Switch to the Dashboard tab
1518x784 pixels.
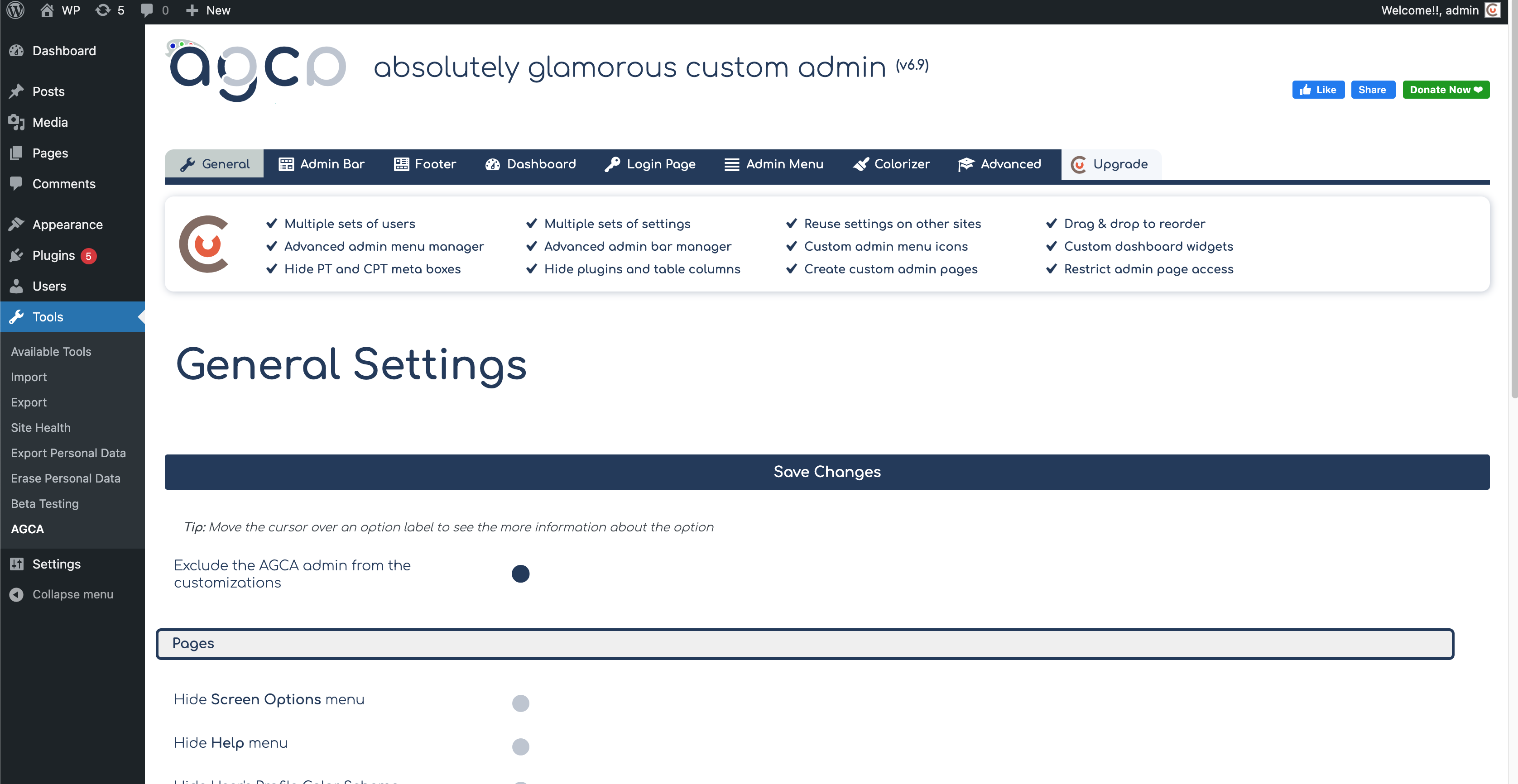(530, 164)
